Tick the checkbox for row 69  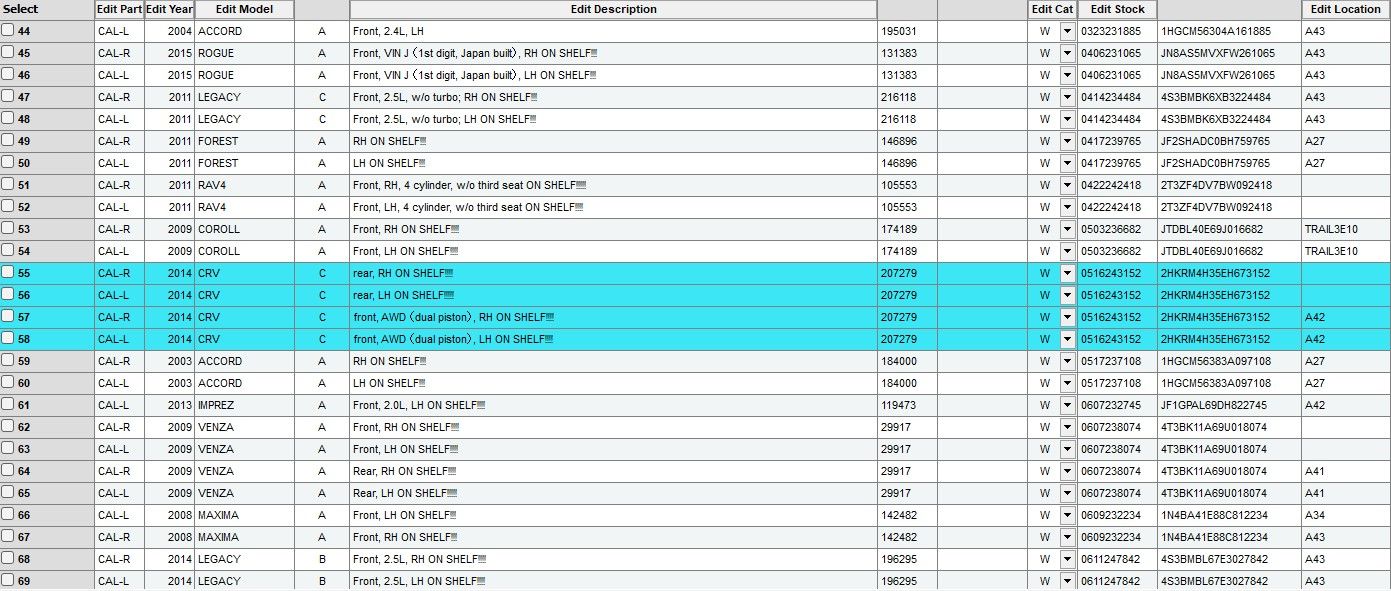8,580
